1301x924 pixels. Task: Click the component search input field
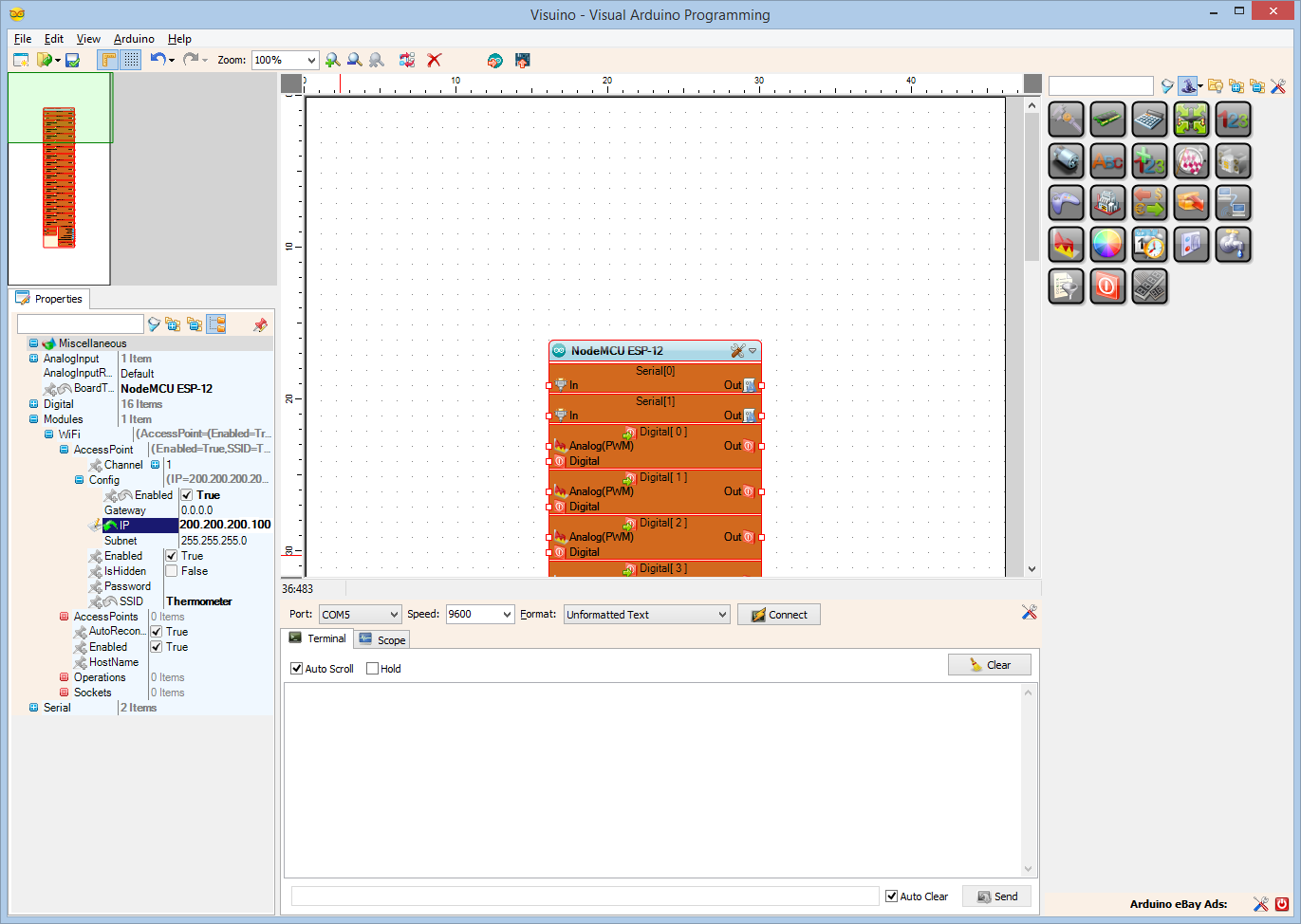1101,86
